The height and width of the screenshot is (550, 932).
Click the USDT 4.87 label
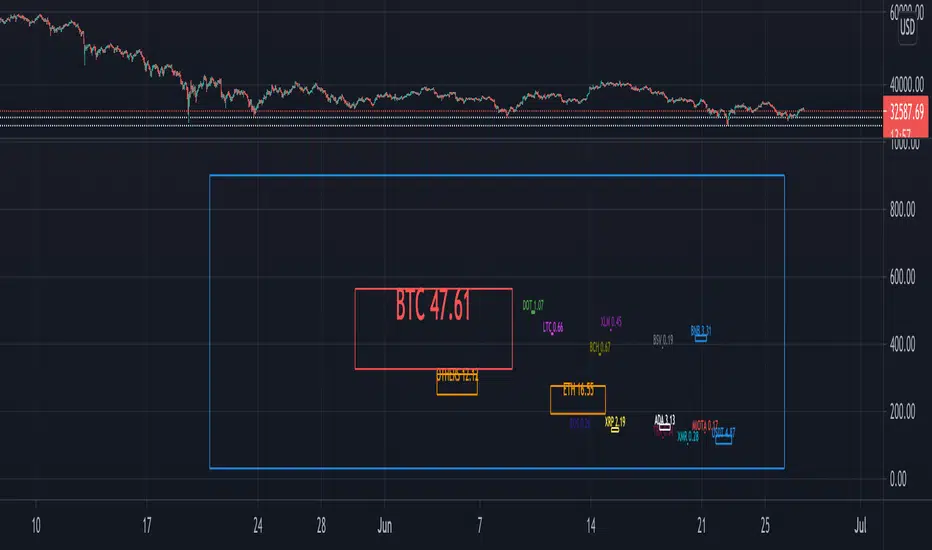(x=723, y=432)
